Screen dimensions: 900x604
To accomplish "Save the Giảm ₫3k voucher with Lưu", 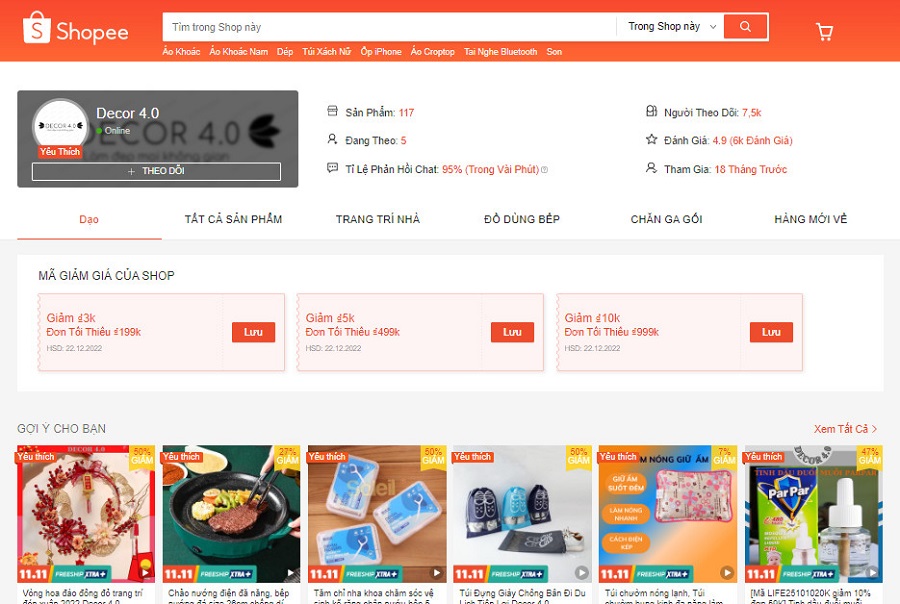I will (x=253, y=332).
